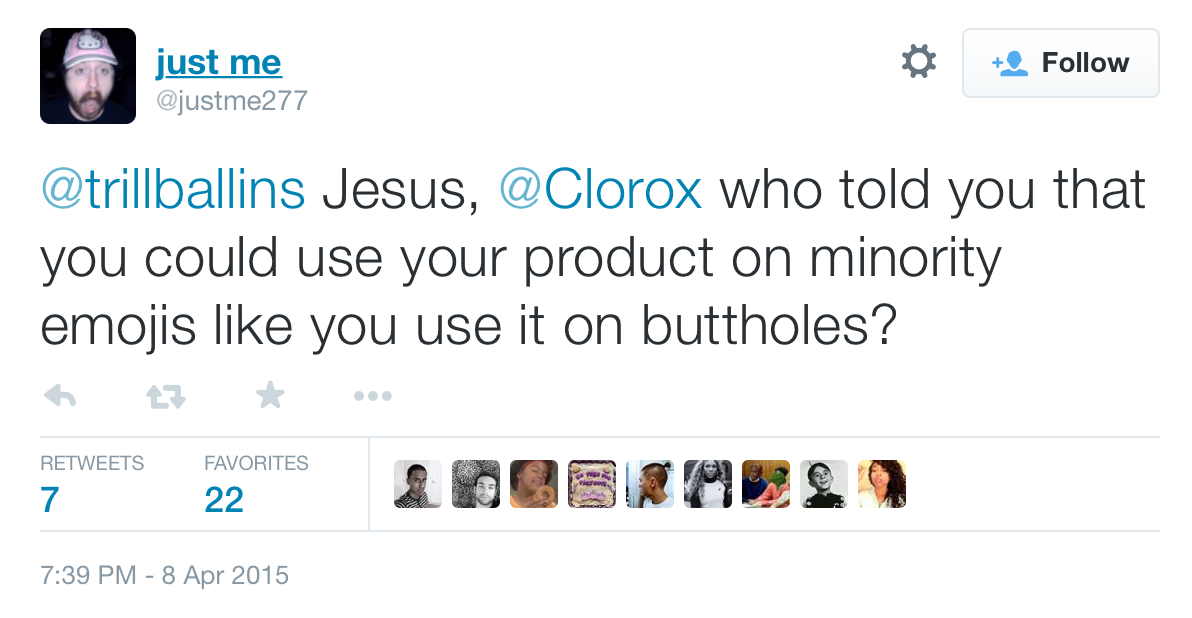Image resolution: width=1192 pixels, height=618 pixels.
Task: Open the RETWEETS count of 7
Action: click(48, 499)
